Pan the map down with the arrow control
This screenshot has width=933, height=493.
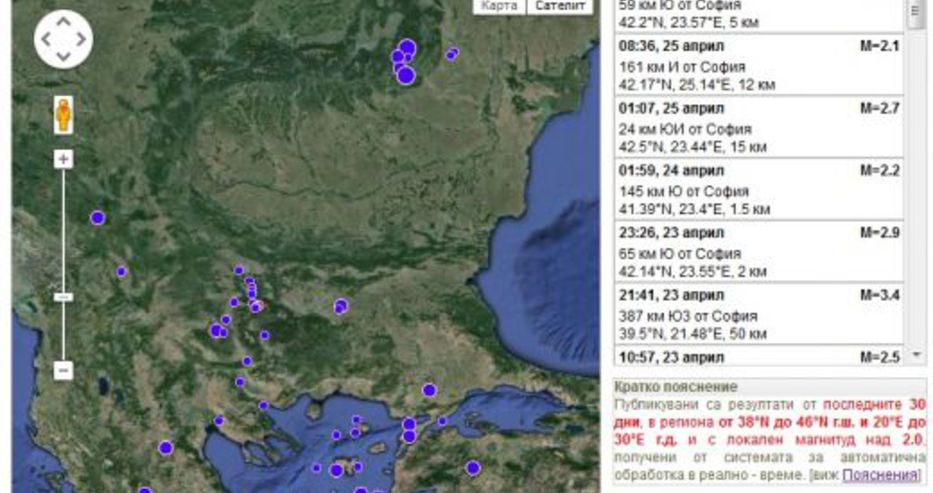pos(63,58)
